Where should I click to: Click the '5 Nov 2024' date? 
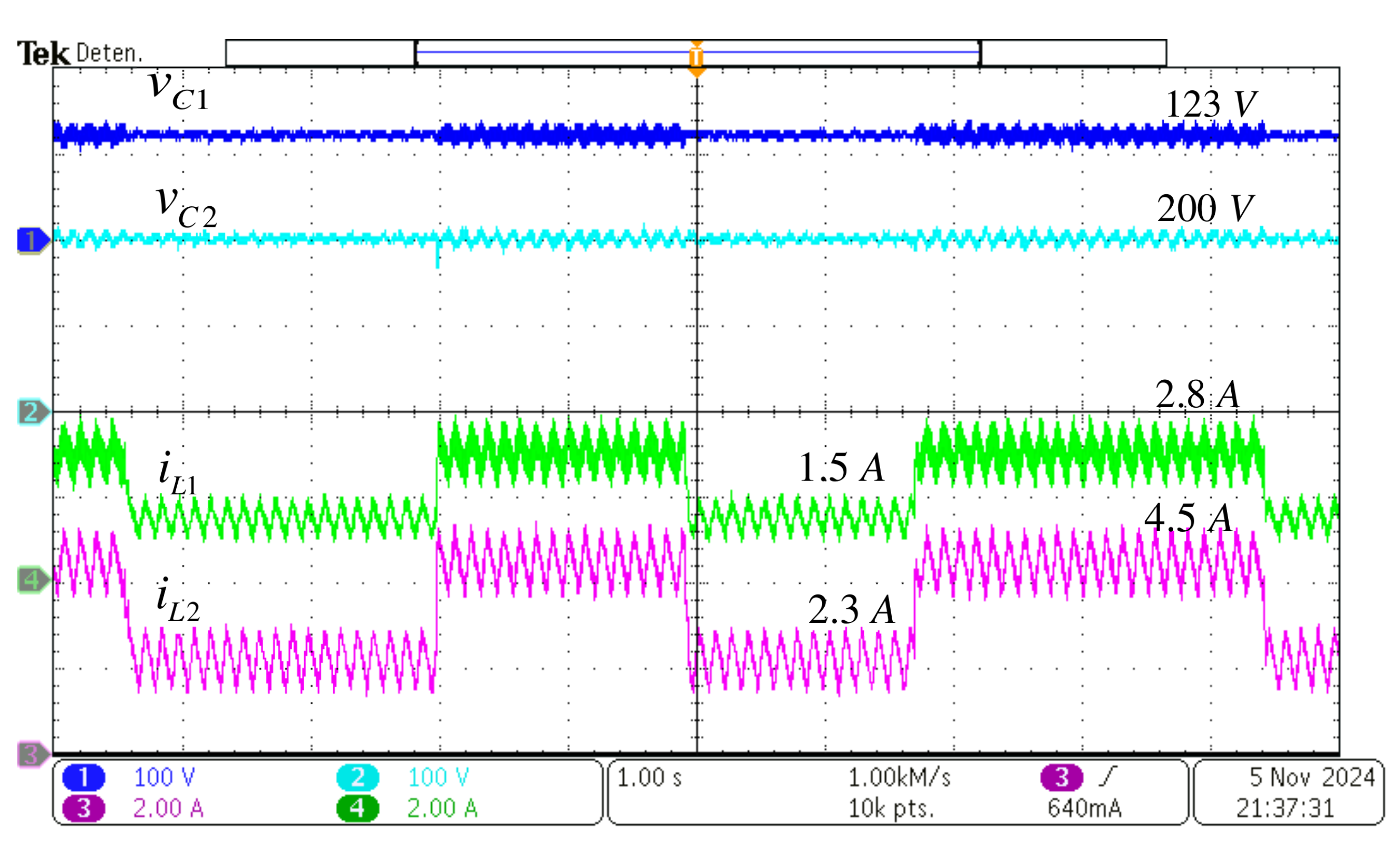(1312, 778)
